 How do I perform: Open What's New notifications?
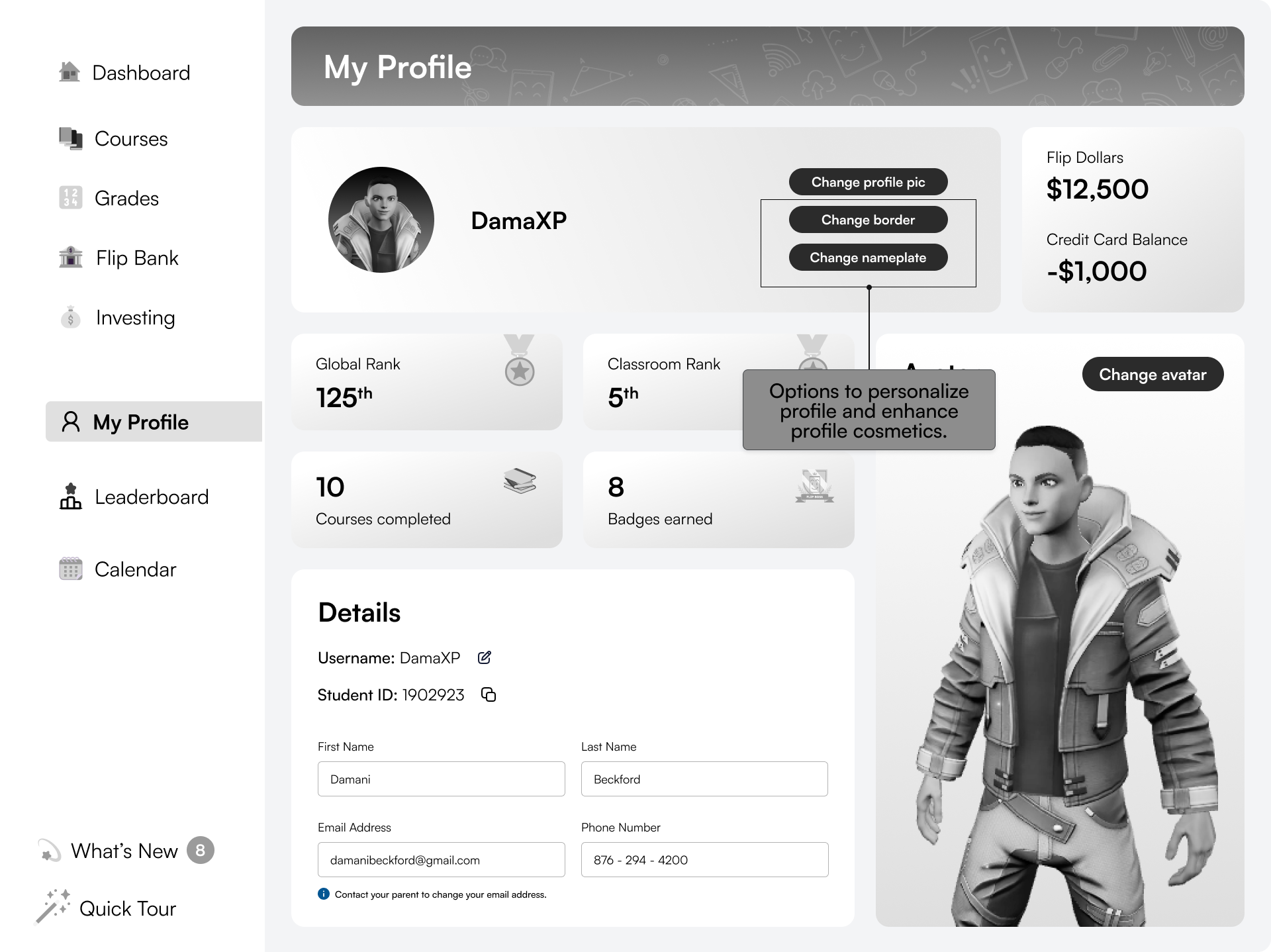pos(126,851)
